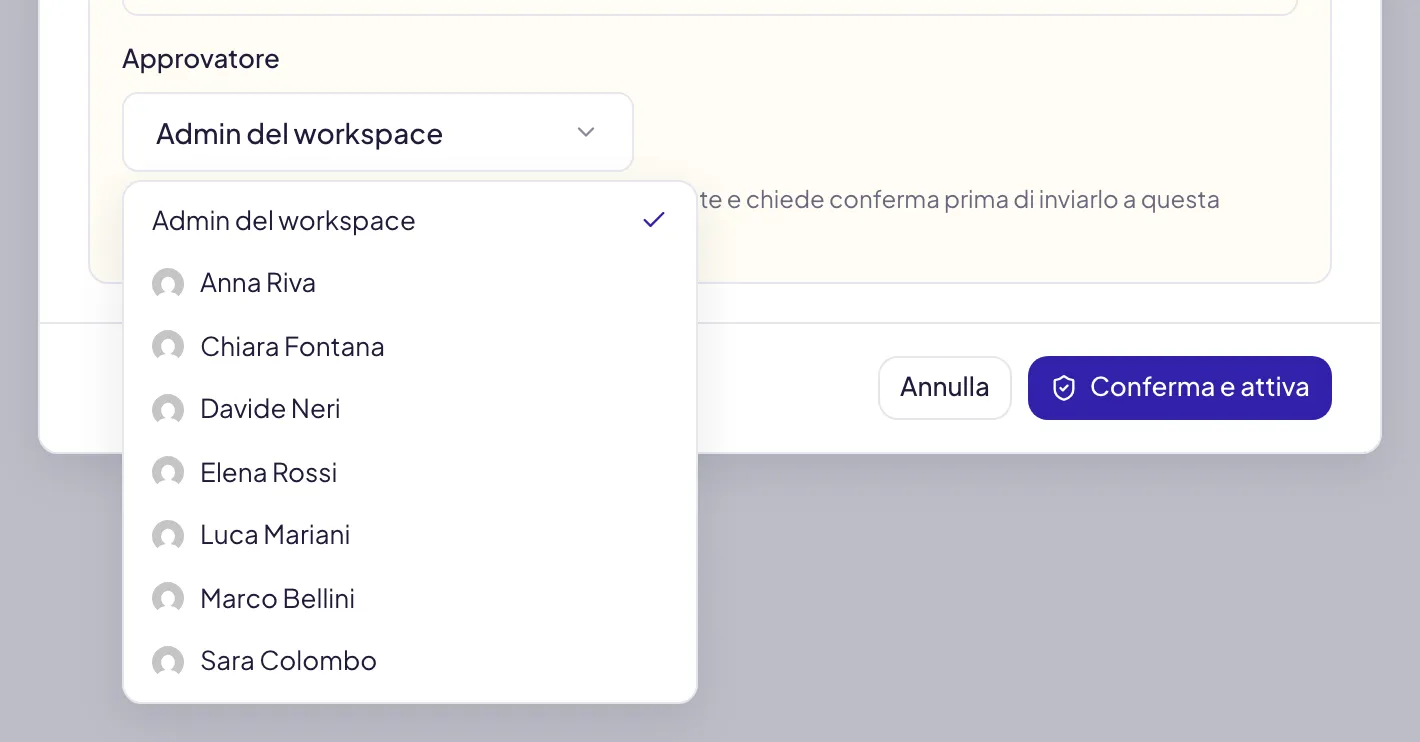Select "Admin del workspace" option in list
Screen dimensions: 1420x742
click(x=410, y=220)
